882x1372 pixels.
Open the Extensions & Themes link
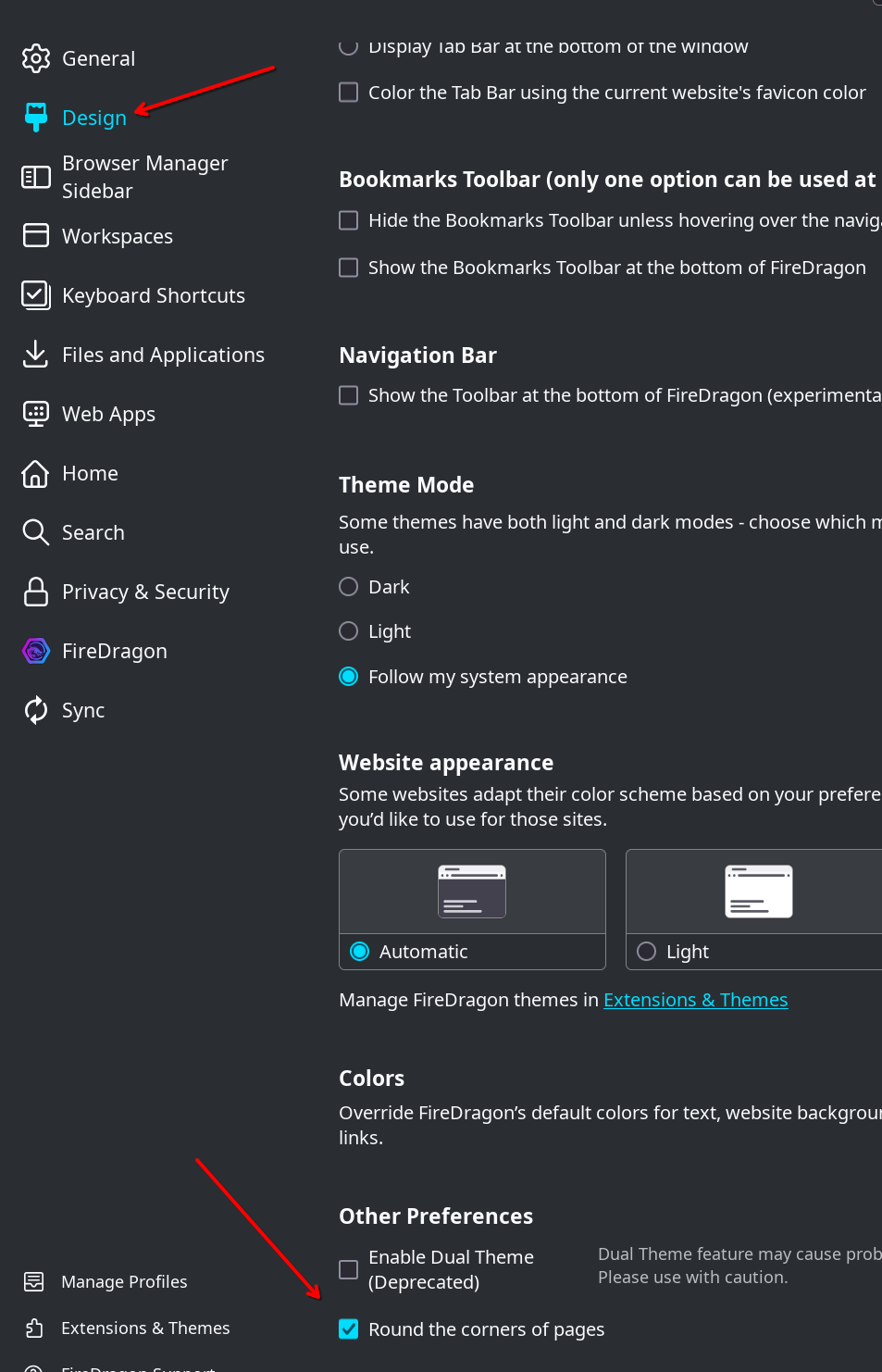point(696,1000)
